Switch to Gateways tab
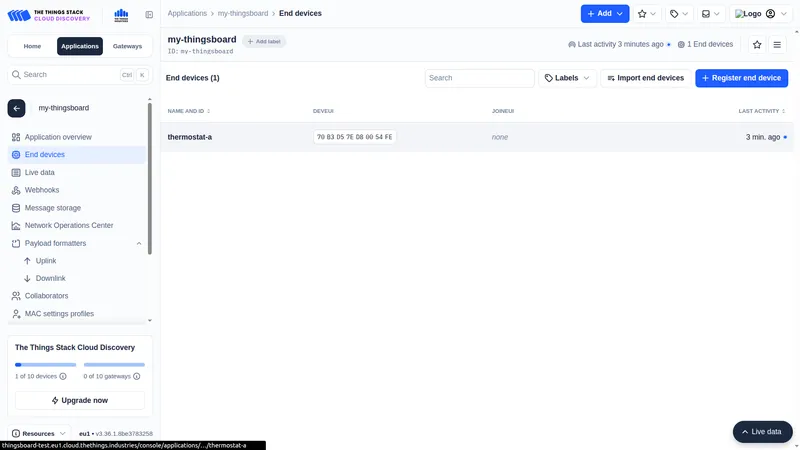This screenshot has width=800, height=450. [127, 46]
